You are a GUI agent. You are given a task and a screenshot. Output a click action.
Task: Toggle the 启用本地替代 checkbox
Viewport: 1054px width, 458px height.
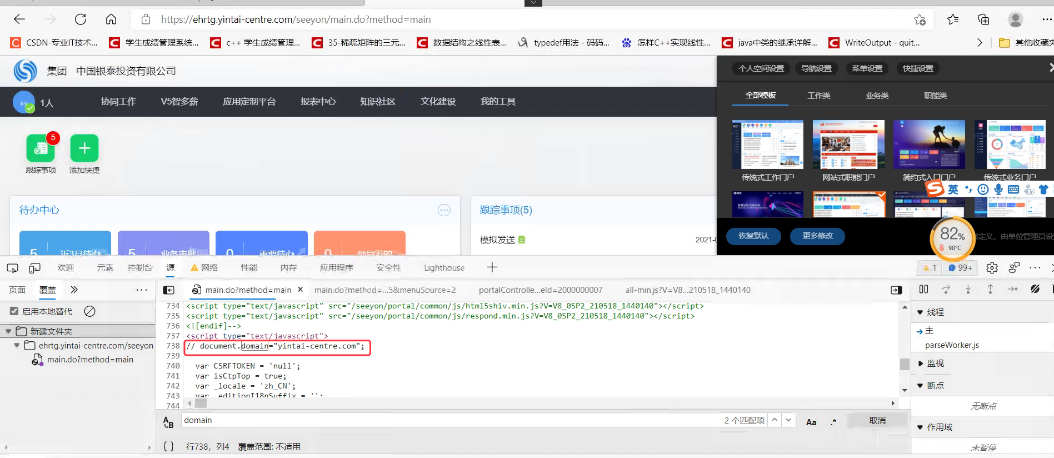pyautogui.click(x=14, y=311)
